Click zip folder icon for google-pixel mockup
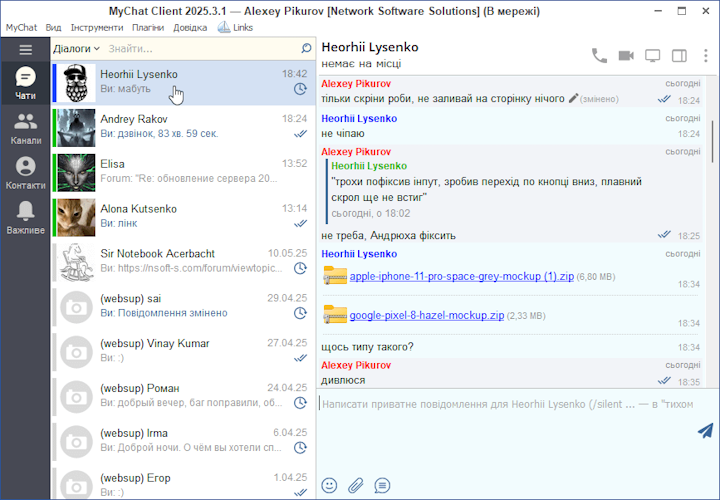Image resolution: width=720 pixels, height=500 pixels. [x=335, y=315]
